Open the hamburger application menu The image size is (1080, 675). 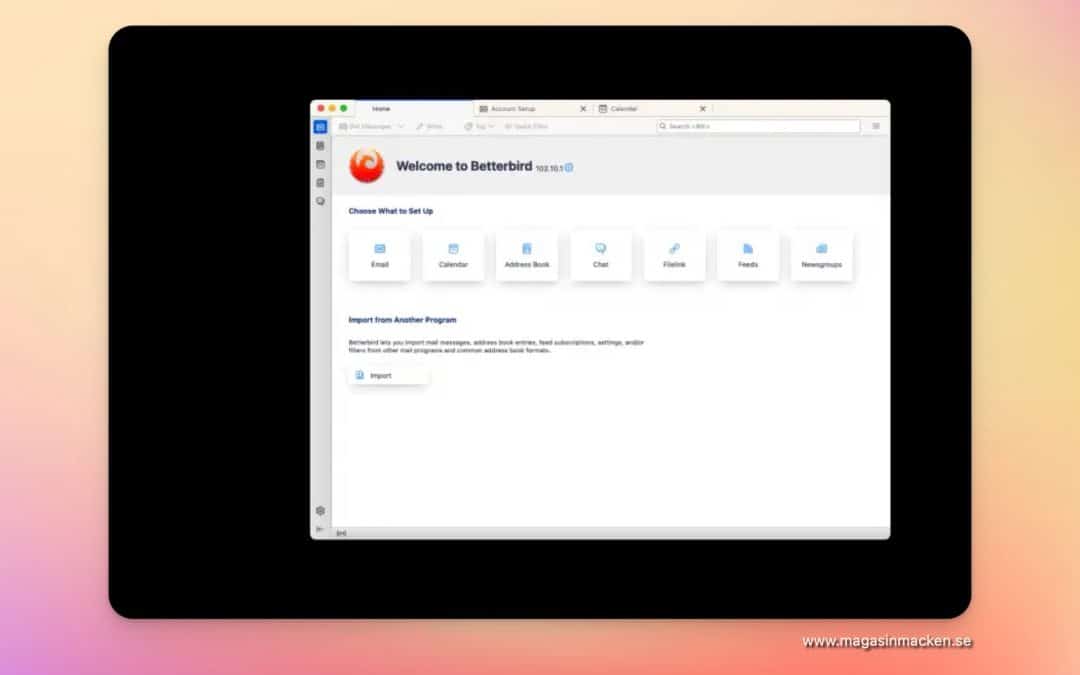click(x=876, y=127)
